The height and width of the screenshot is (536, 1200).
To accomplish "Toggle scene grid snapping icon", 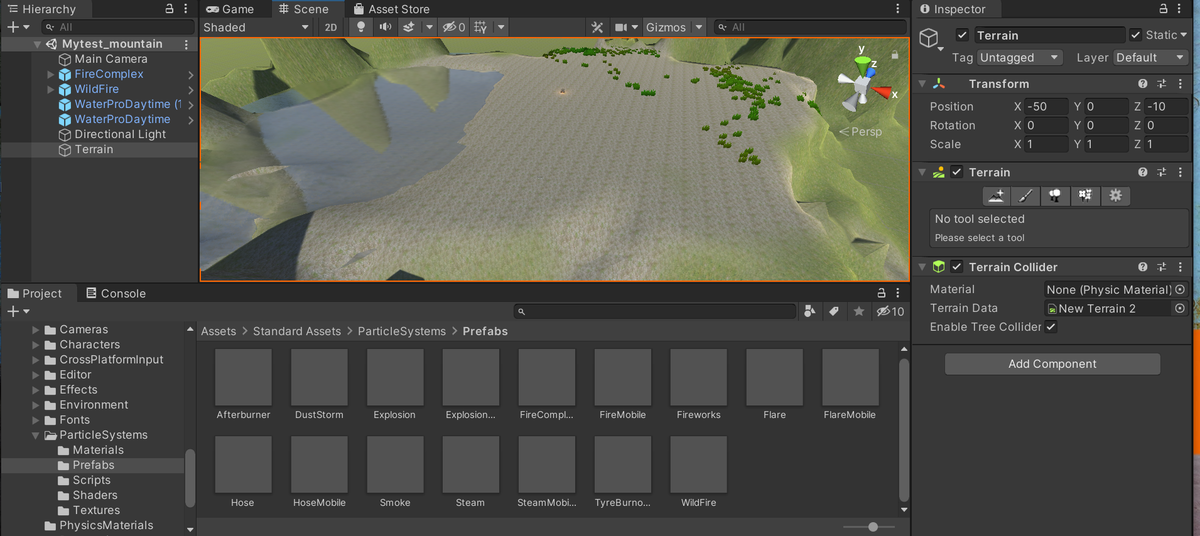I will coord(481,27).
